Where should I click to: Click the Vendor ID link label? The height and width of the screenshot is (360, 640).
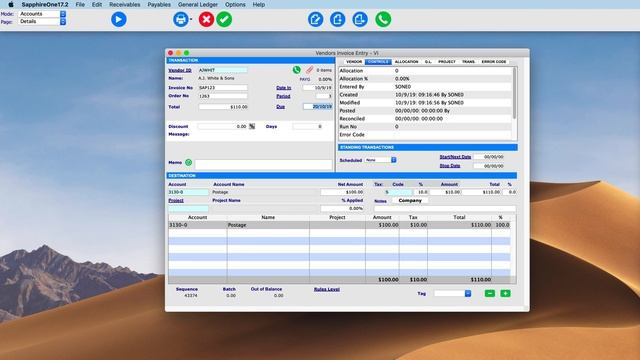point(180,70)
